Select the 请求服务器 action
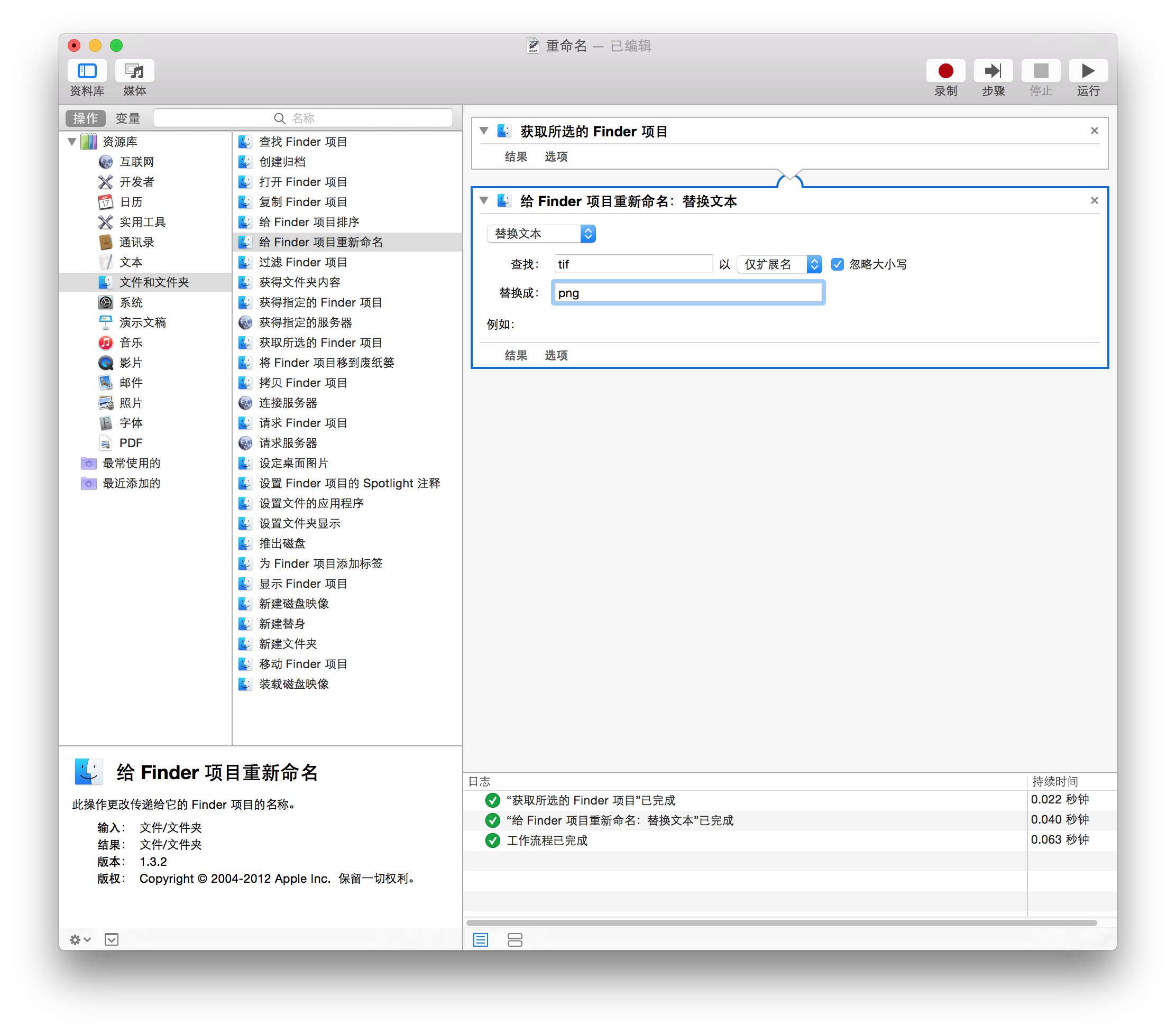Screen dimensions: 1176x1035 pos(347,443)
